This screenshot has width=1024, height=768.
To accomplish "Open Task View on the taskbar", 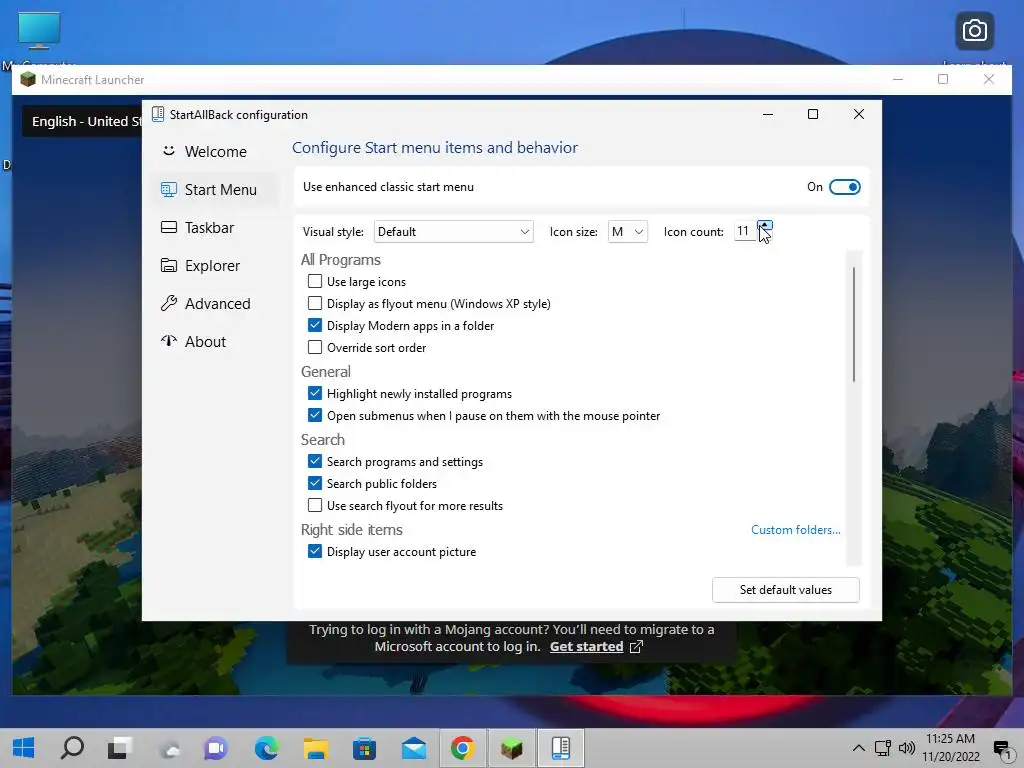I will tap(120, 748).
